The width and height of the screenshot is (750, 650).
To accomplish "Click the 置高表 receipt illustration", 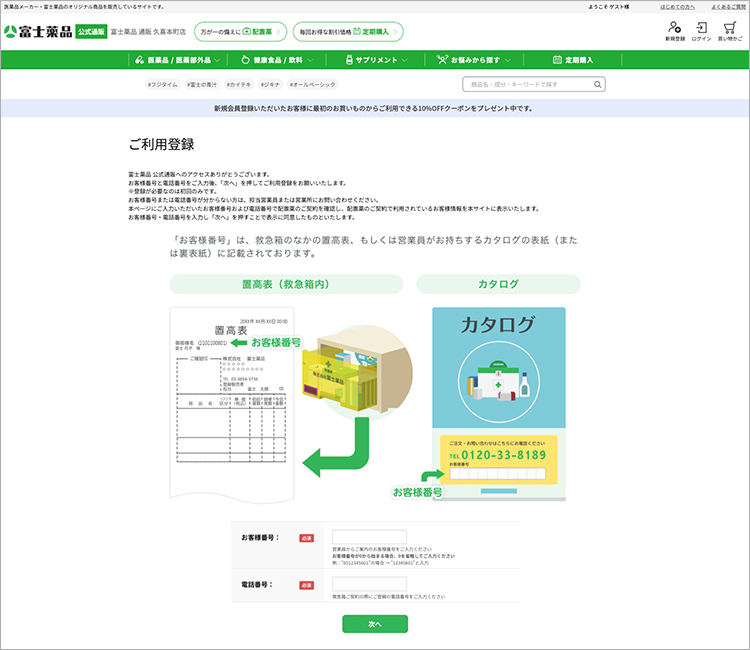I will [232, 405].
